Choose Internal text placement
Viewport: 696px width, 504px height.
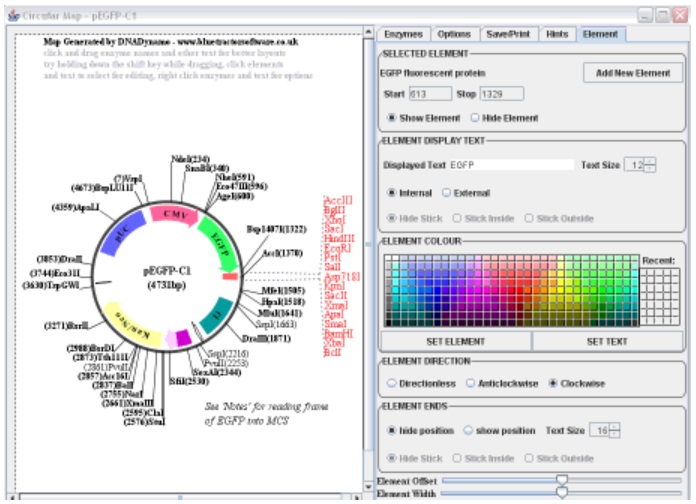pos(392,193)
